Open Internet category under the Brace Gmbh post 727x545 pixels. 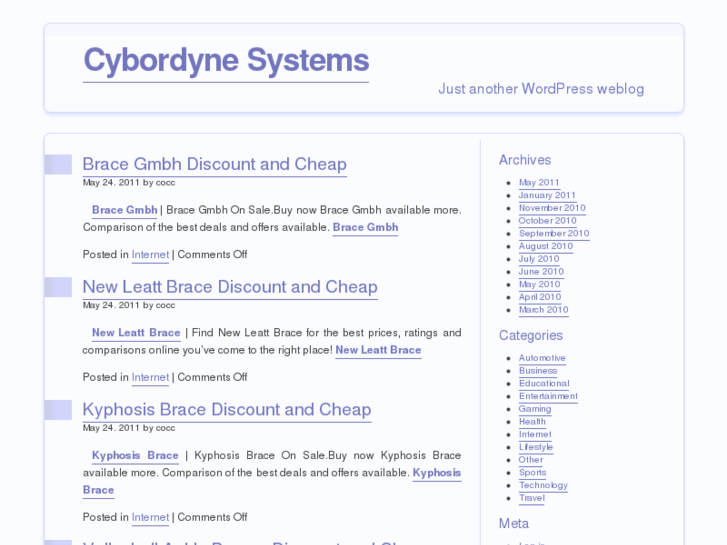(x=150, y=255)
